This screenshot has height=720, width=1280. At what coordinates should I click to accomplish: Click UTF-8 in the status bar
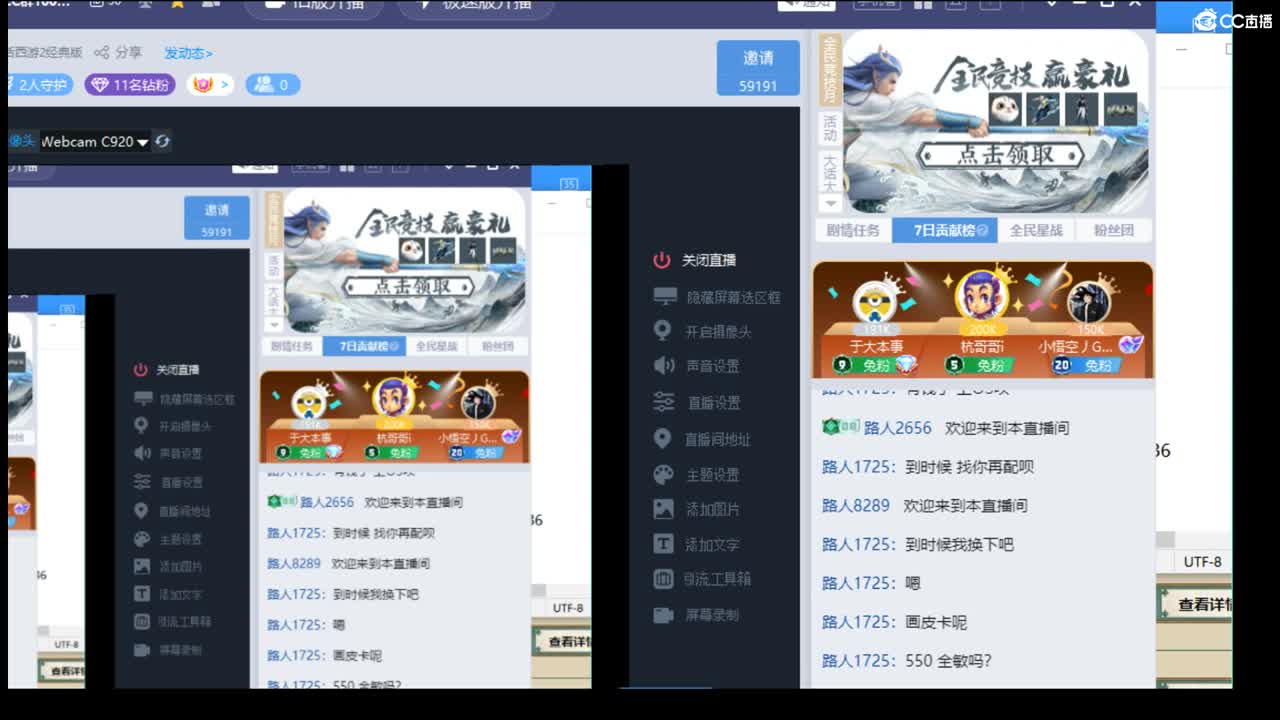(x=1202, y=561)
